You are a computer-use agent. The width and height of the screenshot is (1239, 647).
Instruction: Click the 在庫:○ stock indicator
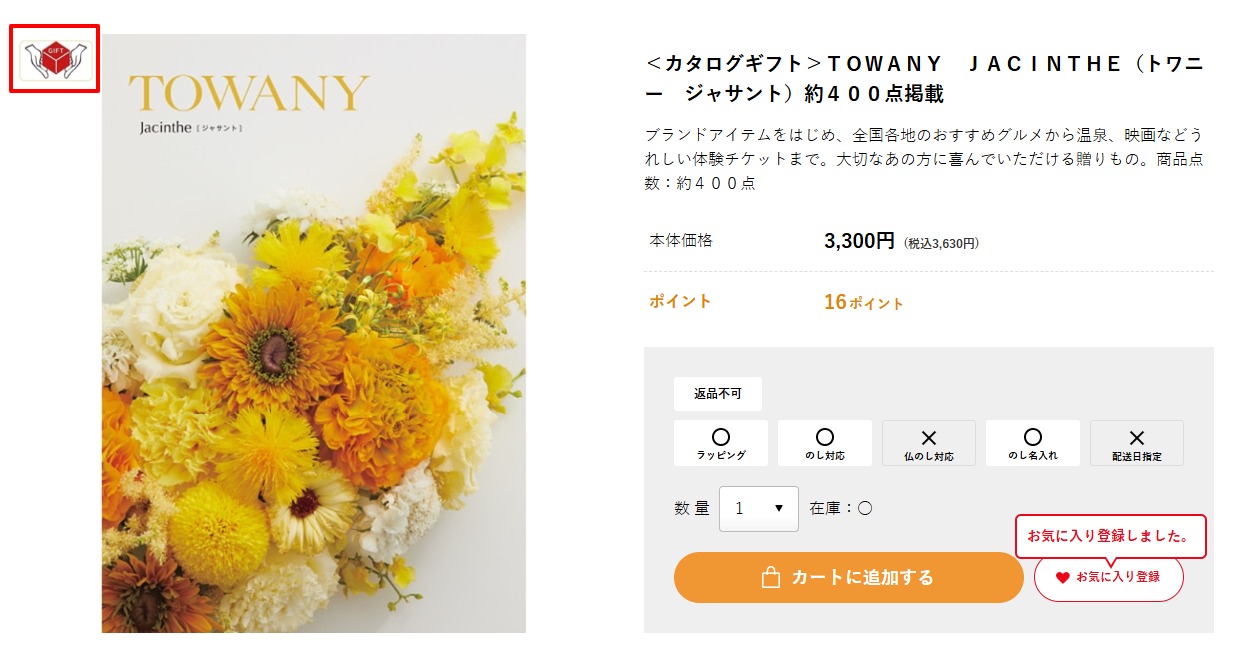[841, 508]
